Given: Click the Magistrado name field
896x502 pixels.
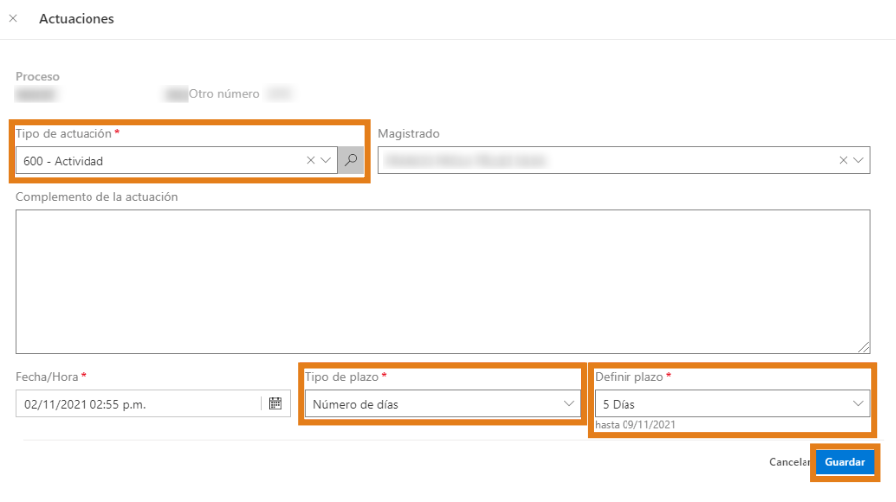Looking at the screenshot, I should pos(600,160).
